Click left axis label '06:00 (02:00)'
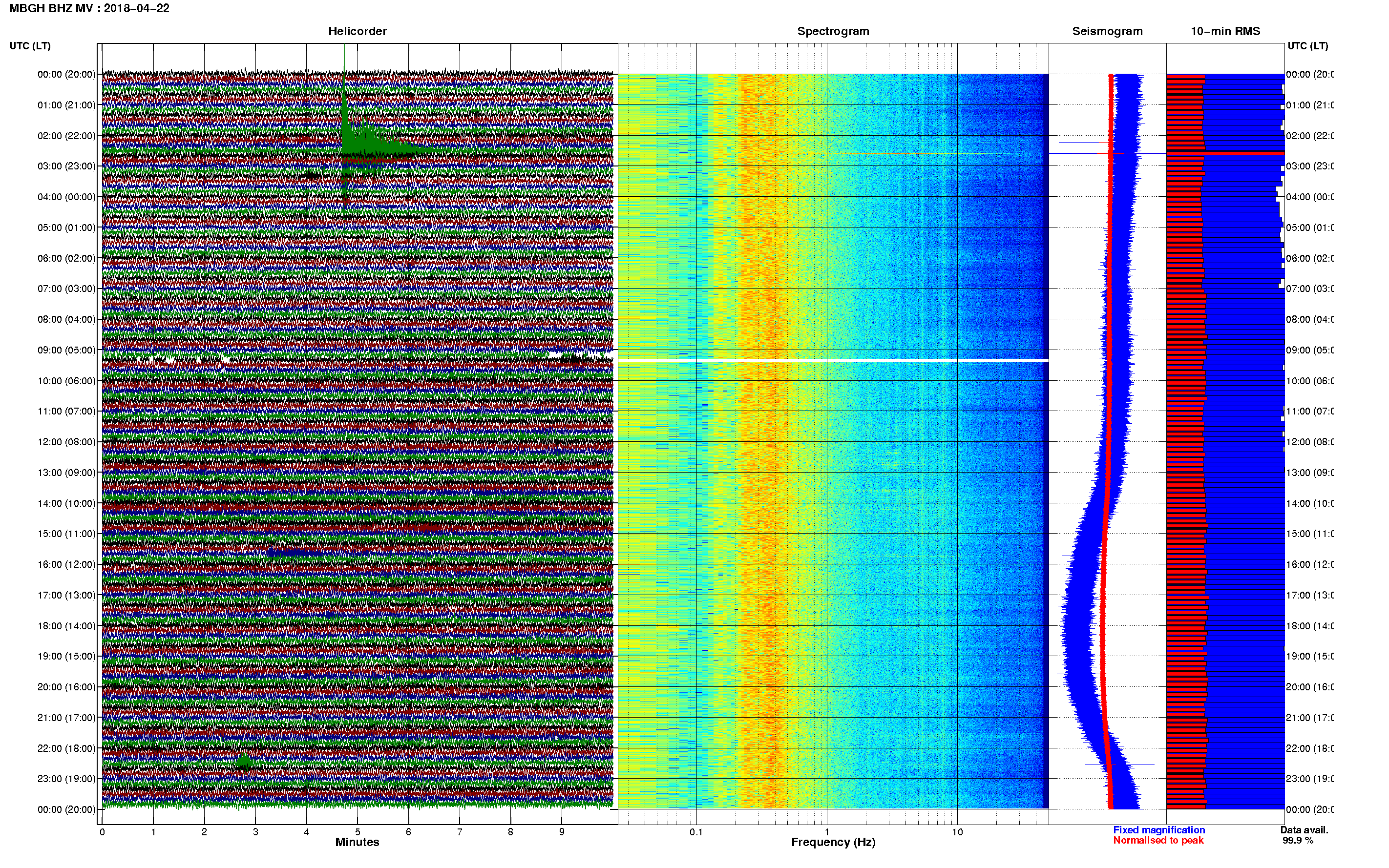 pyautogui.click(x=66, y=258)
